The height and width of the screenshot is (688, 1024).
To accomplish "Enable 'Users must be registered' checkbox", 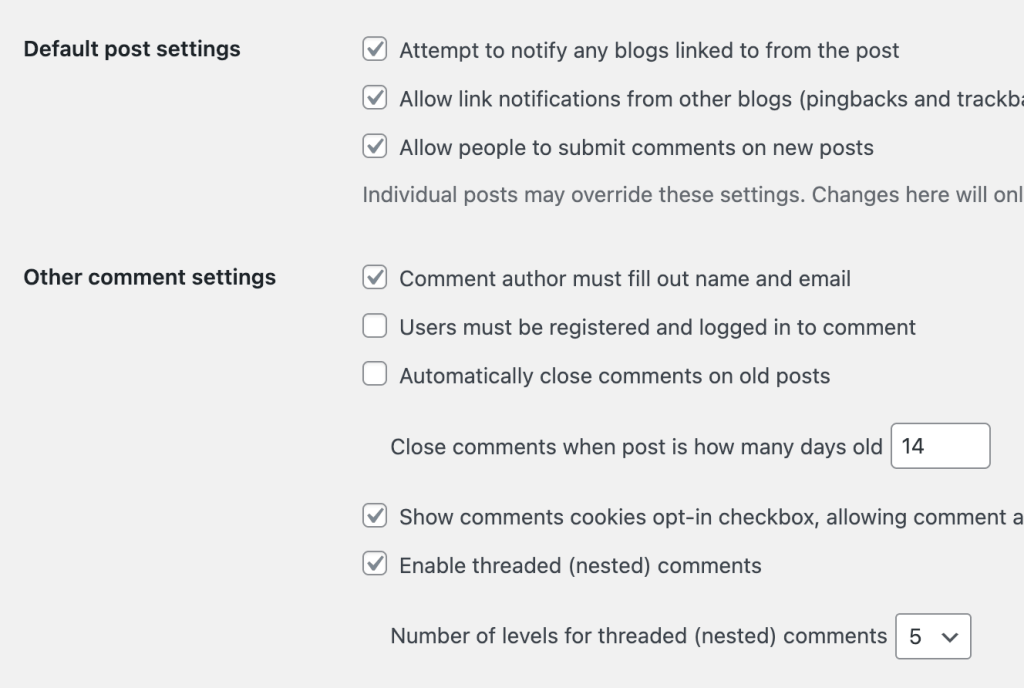I will pyautogui.click(x=375, y=326).
